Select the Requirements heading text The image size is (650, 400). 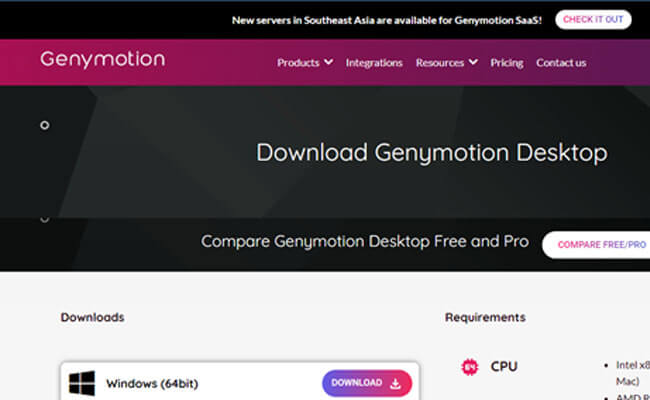click(x=485, y=318)
